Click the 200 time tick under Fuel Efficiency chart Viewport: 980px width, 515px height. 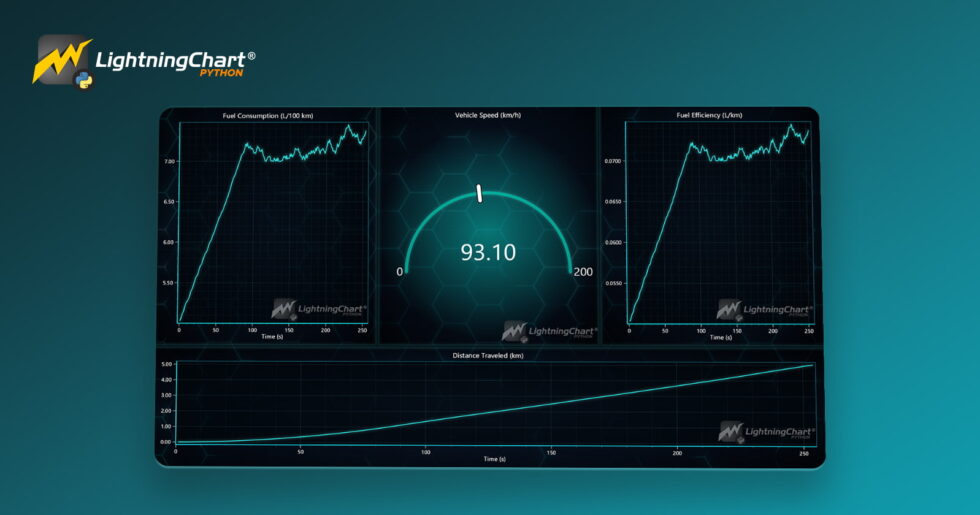773,331
